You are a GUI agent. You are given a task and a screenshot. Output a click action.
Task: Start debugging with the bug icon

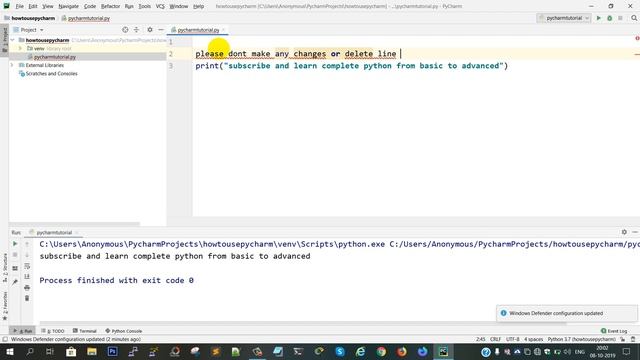(609, 18)
